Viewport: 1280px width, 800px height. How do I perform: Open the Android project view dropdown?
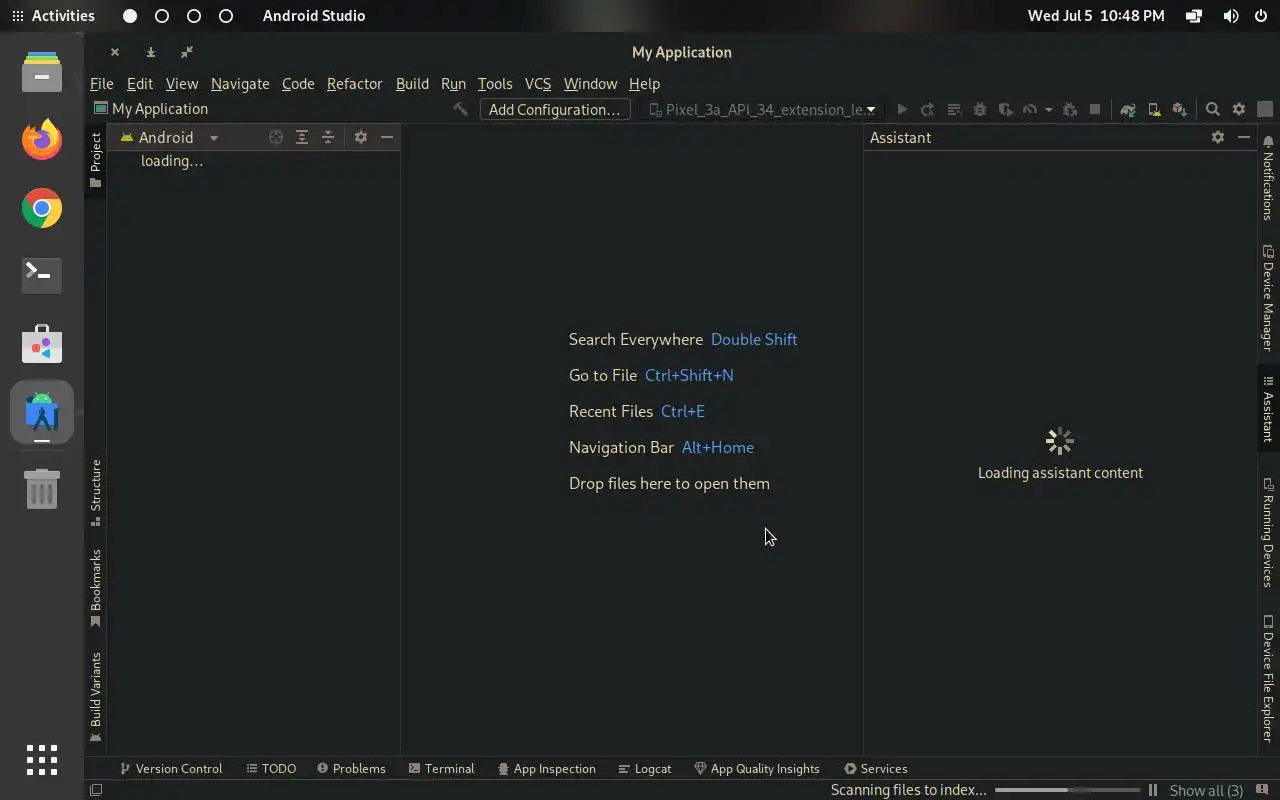pyautogui.click(x=169, y=137)
